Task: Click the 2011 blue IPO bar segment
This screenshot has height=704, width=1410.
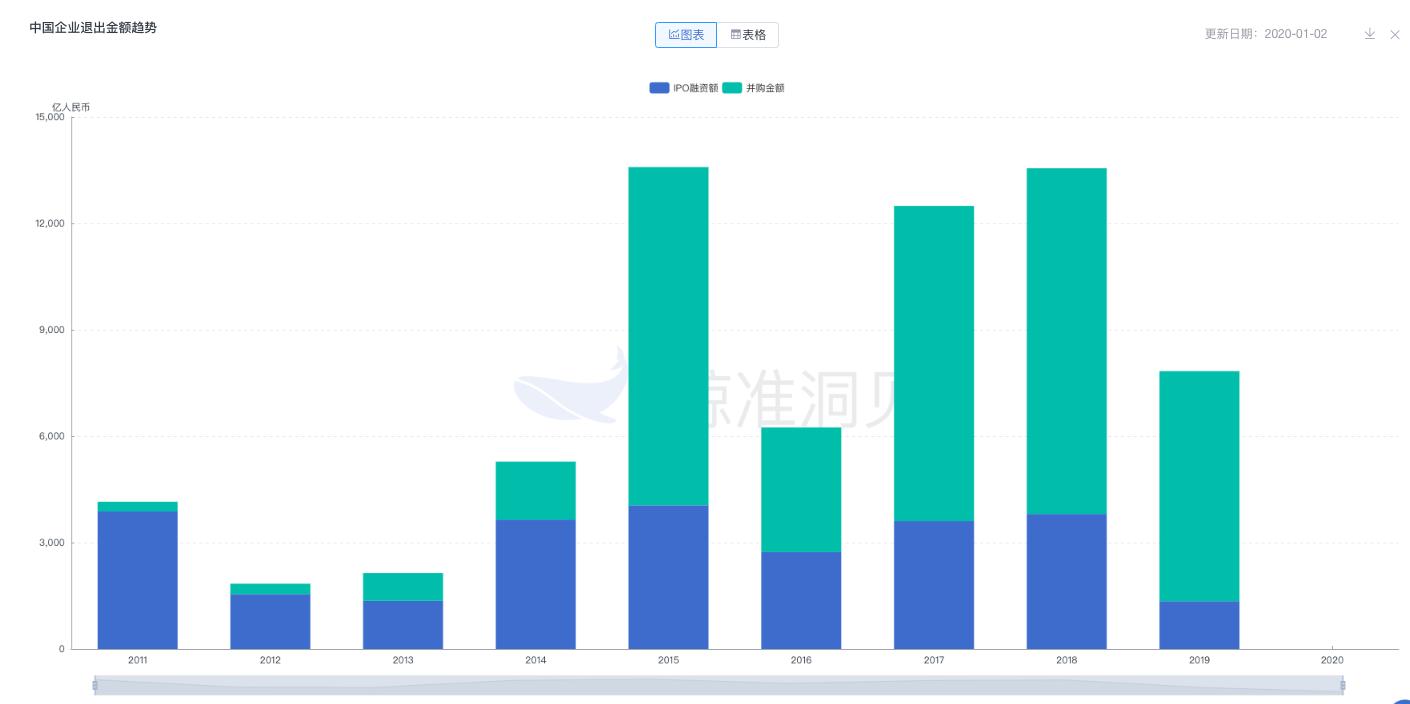Action: point(138,580)
